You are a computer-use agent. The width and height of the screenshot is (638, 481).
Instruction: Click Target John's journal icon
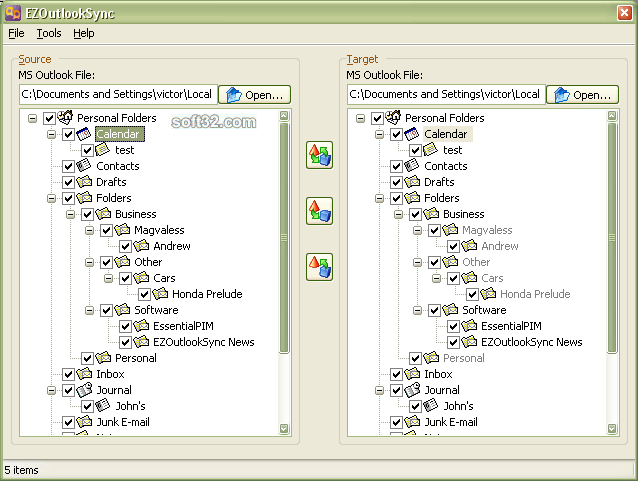[430, 406]
